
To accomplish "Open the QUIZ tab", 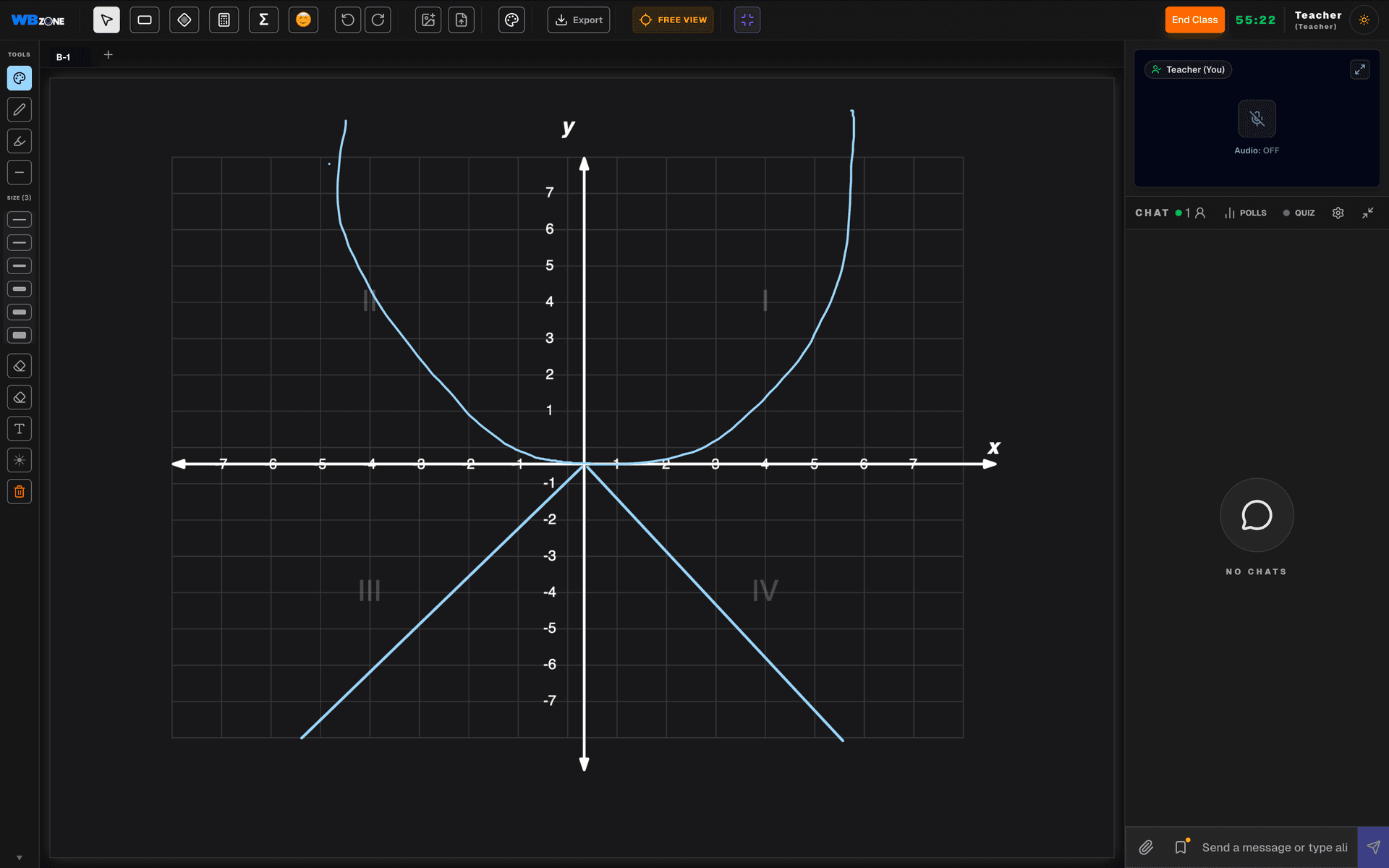I will coord(1299,213).
